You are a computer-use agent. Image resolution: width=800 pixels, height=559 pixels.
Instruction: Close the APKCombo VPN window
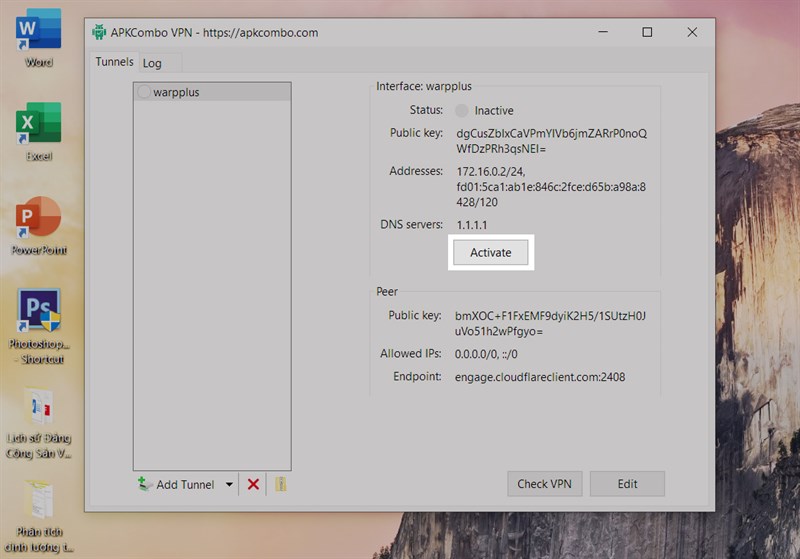[692, 32]
